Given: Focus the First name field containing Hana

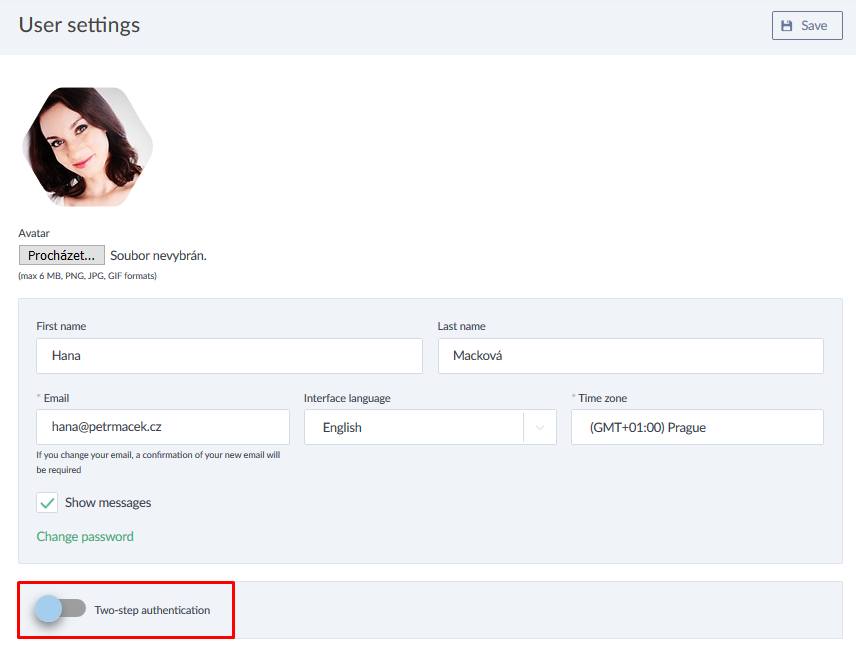Looking at the screenshot, I should point(229,355).
